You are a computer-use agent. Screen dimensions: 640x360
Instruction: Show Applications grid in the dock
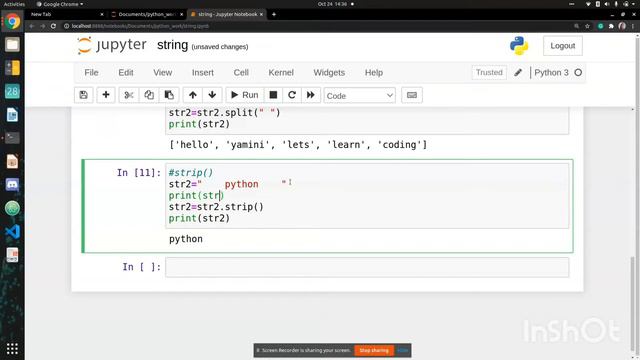(12, 349)
